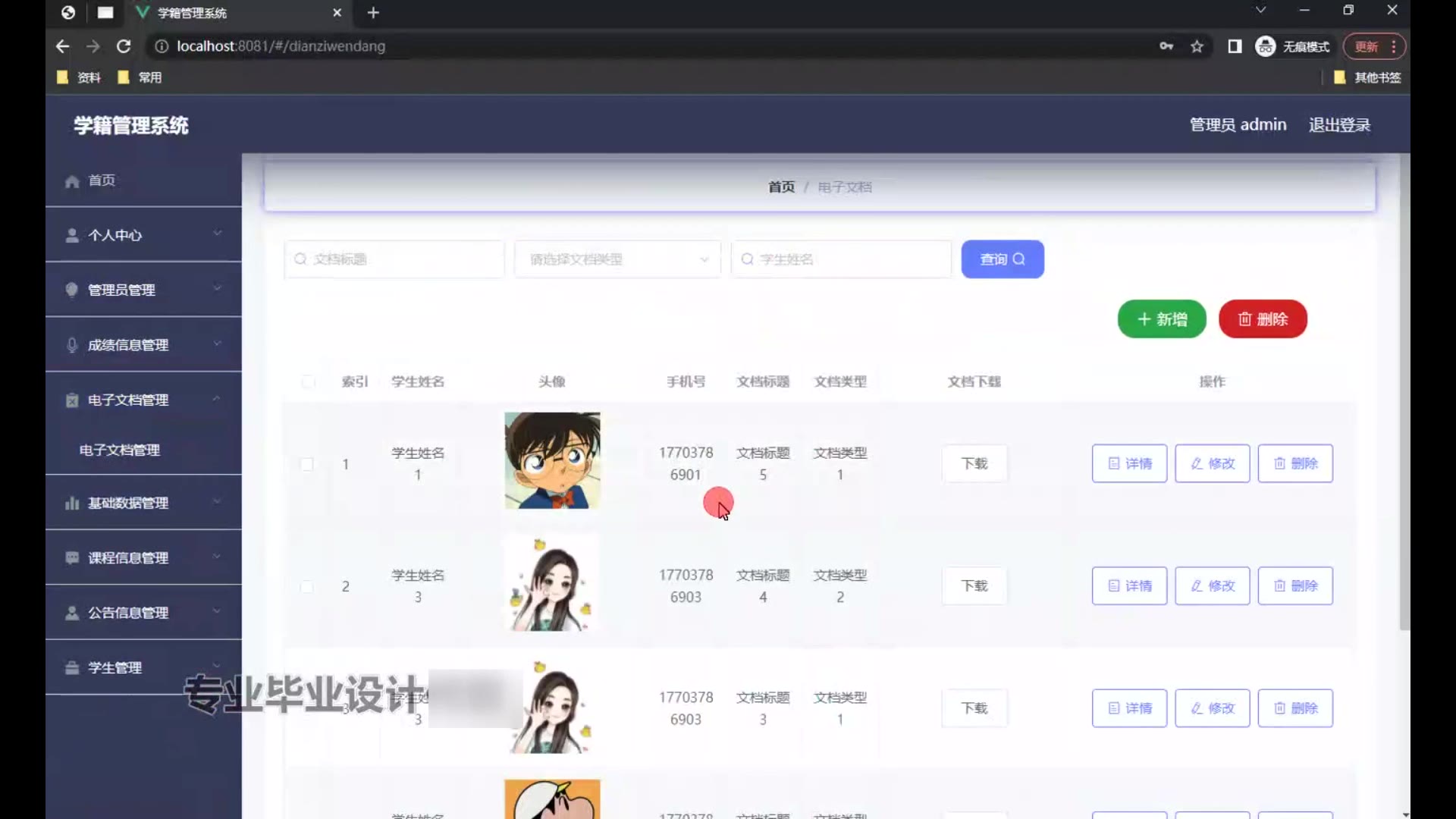Click the red 删除 batch button
Viewport: 1456px width, 819px height.
[1263, 319]
